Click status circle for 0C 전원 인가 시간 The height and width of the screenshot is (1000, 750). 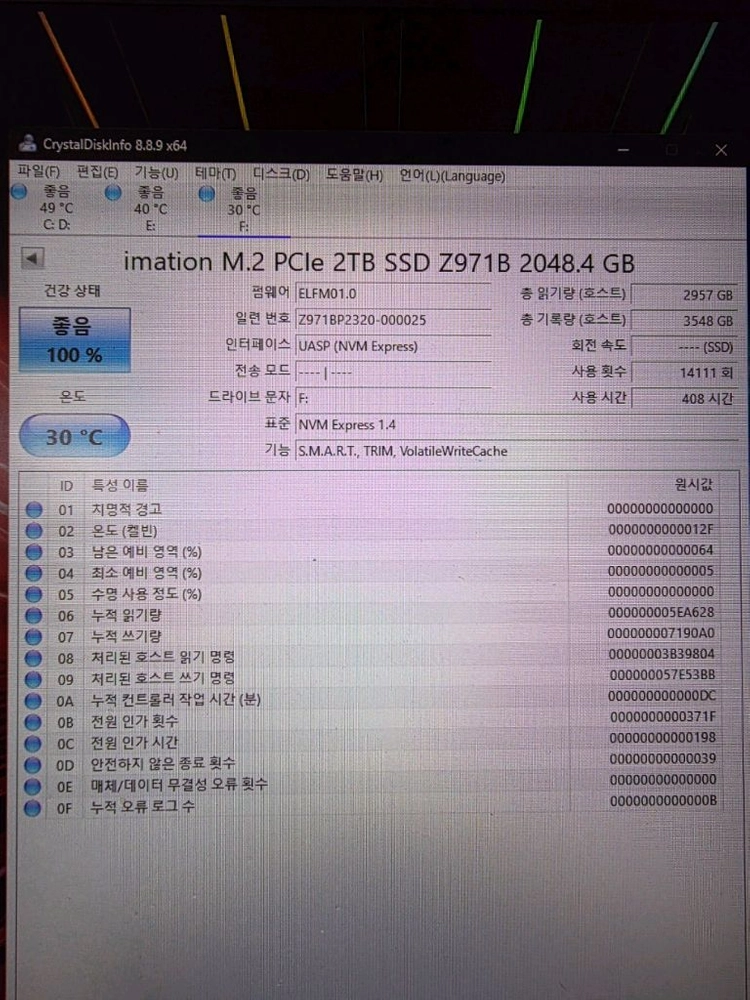pos(33,744)
